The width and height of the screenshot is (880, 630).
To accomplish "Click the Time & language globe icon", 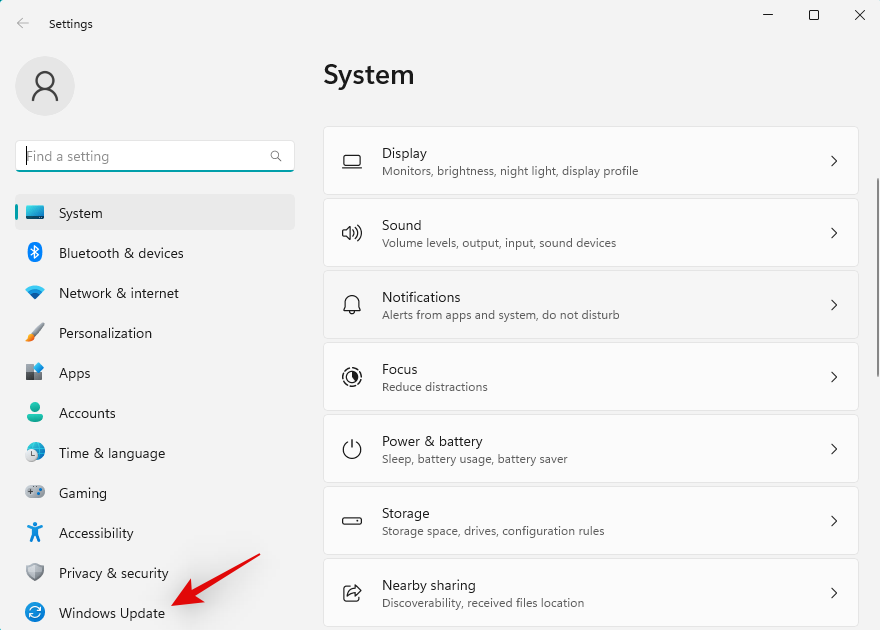I will click(x=35, y=452).
